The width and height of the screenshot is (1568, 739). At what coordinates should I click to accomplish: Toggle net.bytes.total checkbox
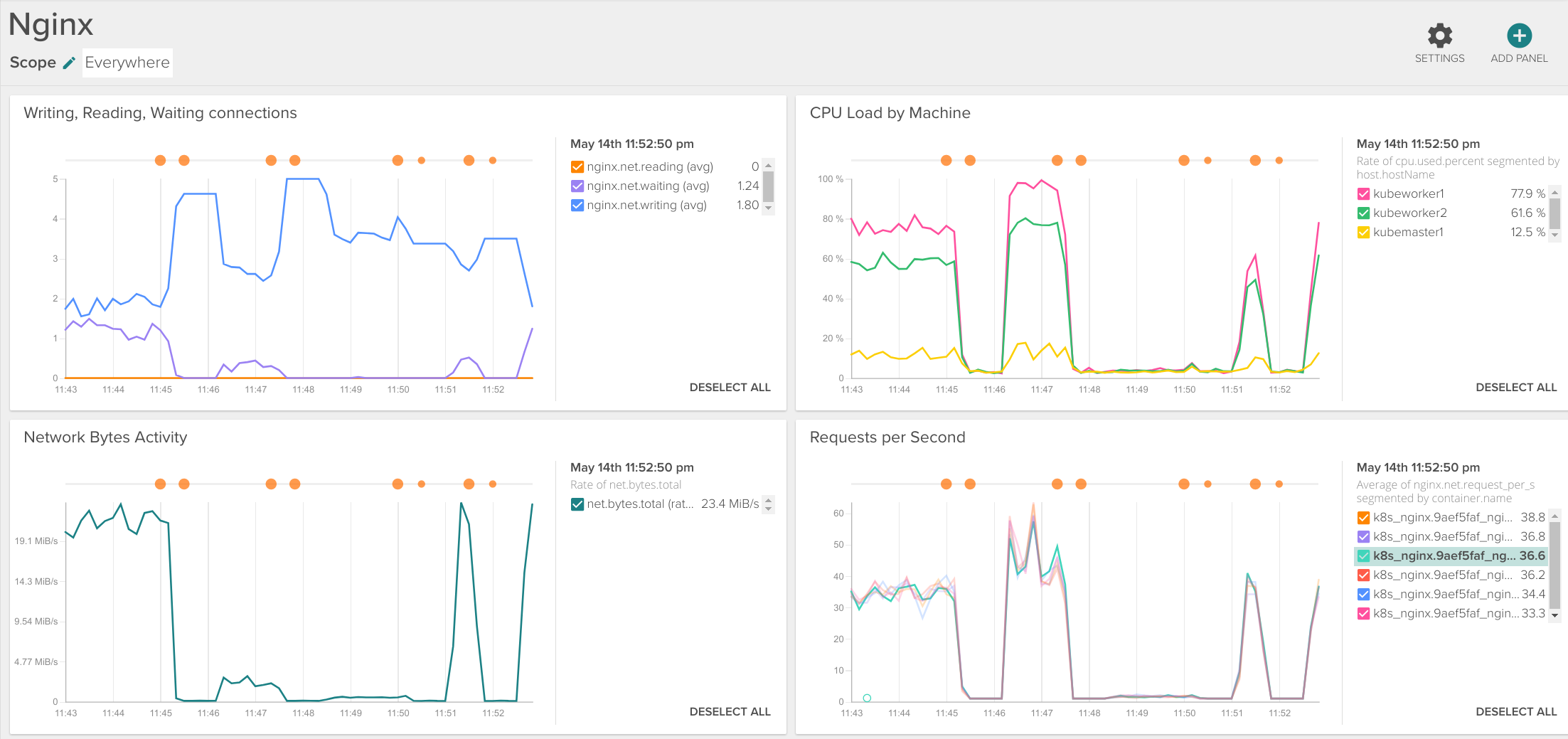click(577, 504)
